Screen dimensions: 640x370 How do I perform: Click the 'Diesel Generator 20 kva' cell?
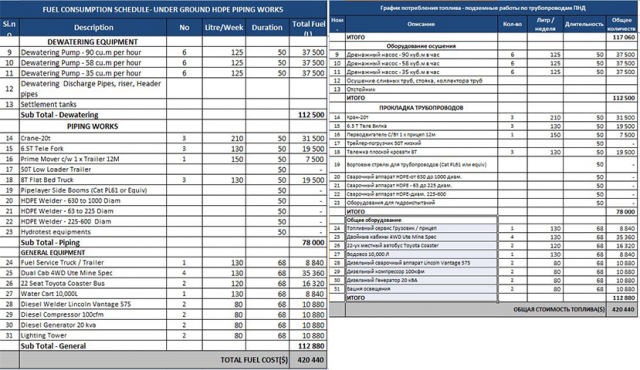coord(93,325)
